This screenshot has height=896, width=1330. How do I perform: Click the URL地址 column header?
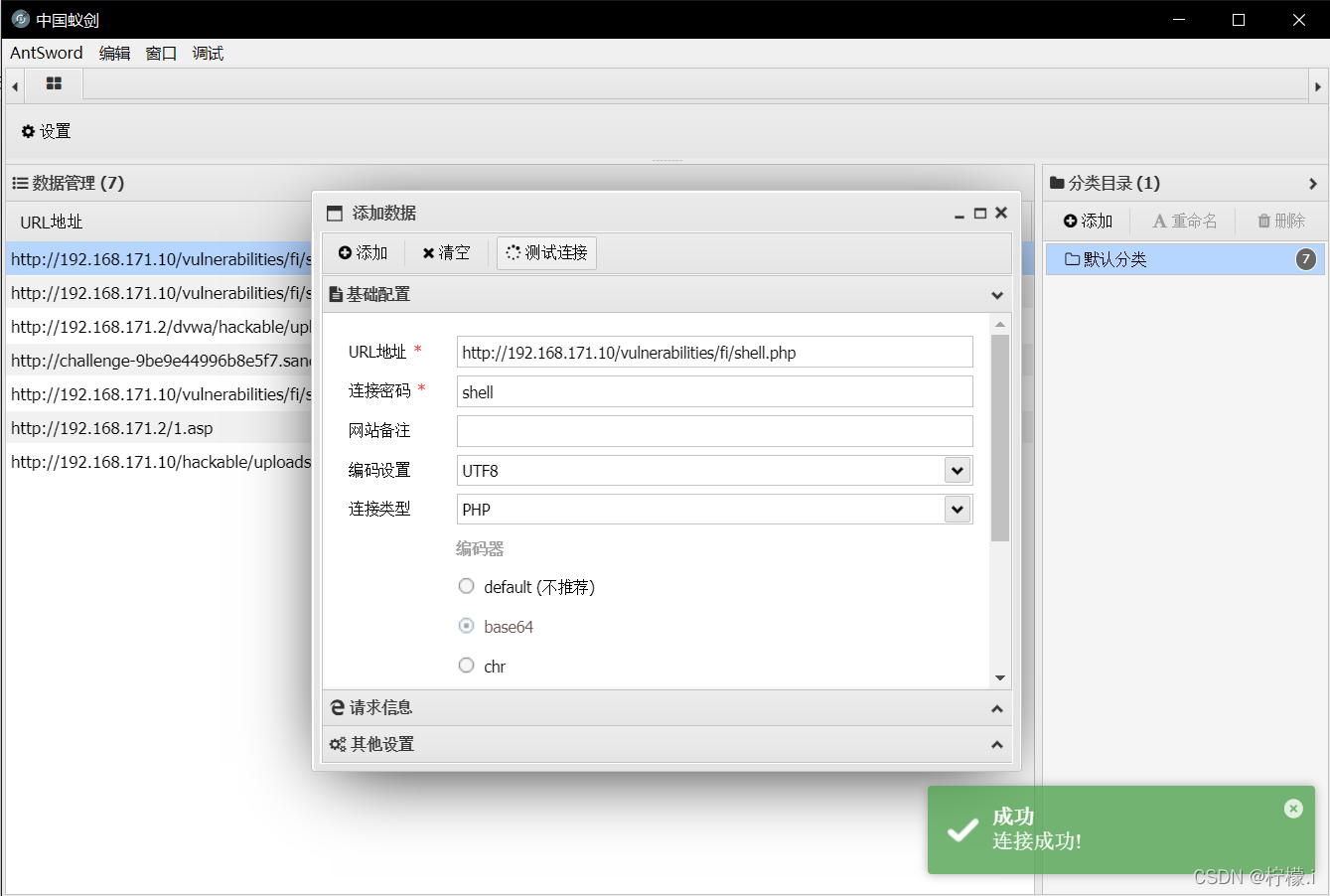[x=52, y=223]
